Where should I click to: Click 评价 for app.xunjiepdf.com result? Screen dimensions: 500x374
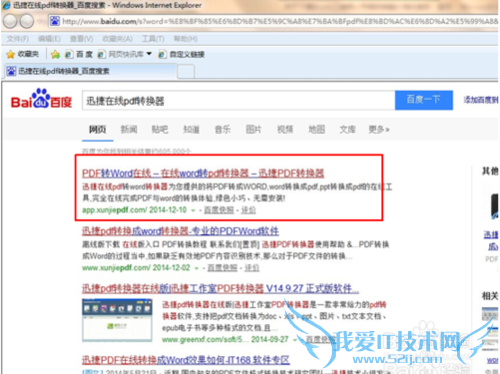248,210
